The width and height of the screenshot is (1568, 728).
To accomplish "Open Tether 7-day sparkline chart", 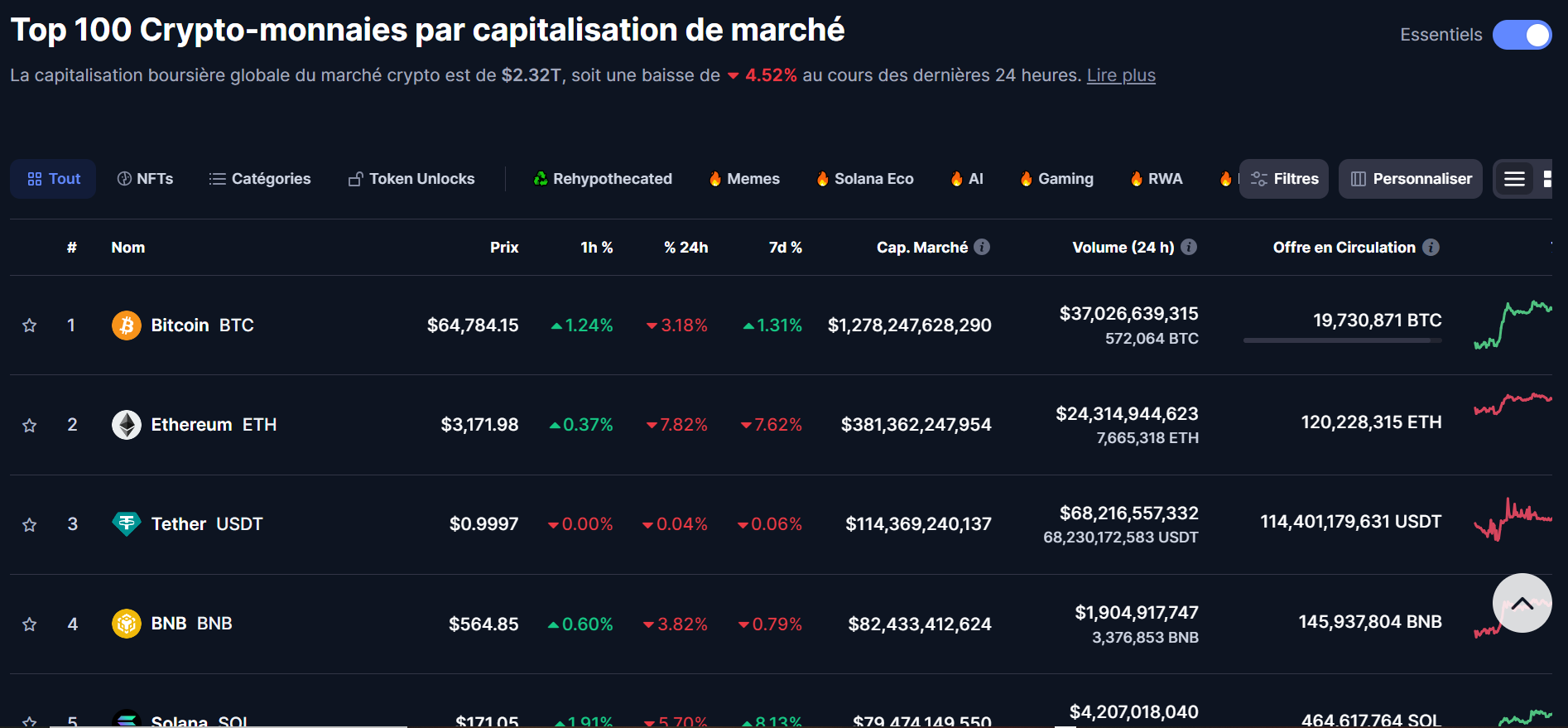I will coord(1513,519).
